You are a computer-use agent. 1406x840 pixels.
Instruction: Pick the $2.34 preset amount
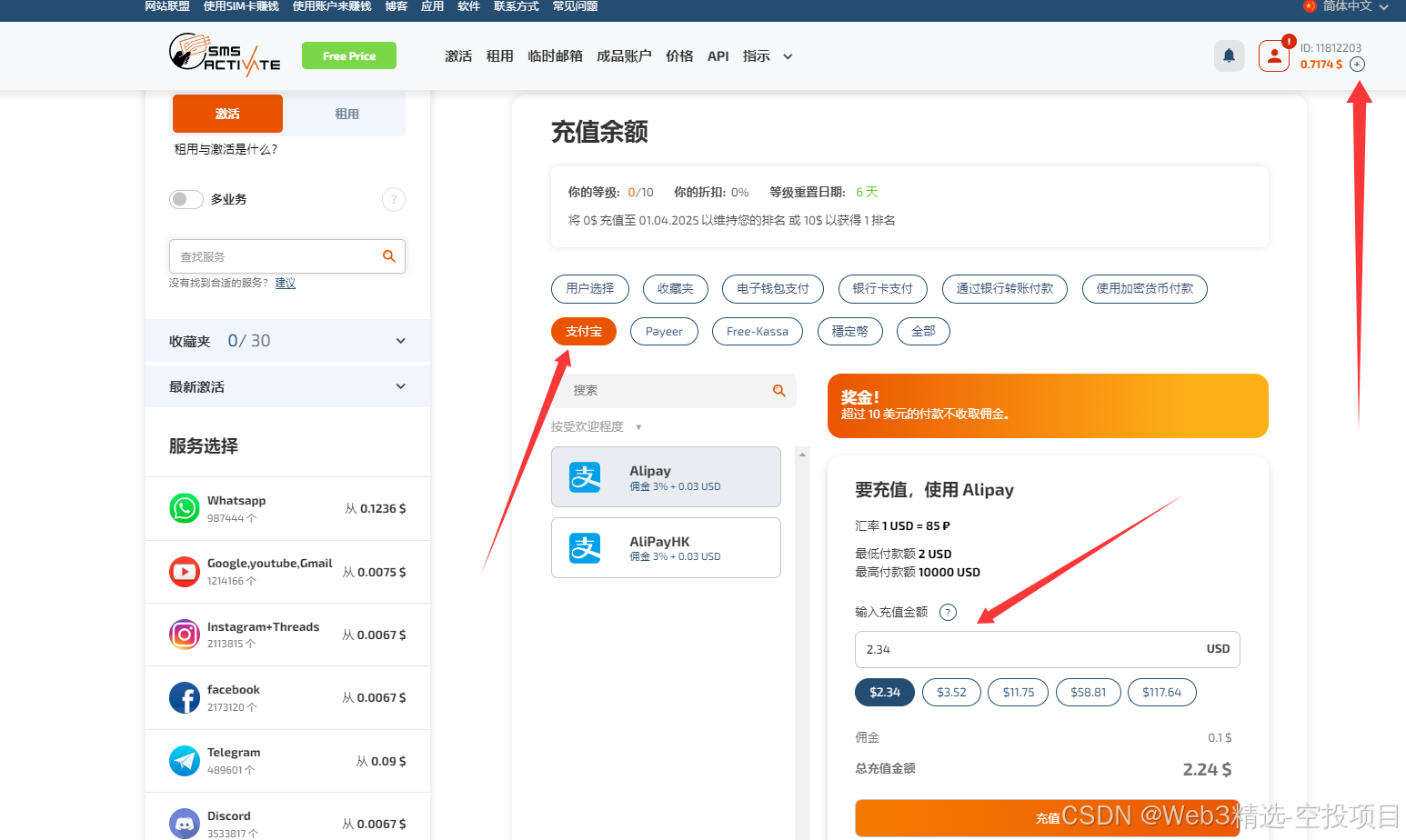tap(885, 693)
